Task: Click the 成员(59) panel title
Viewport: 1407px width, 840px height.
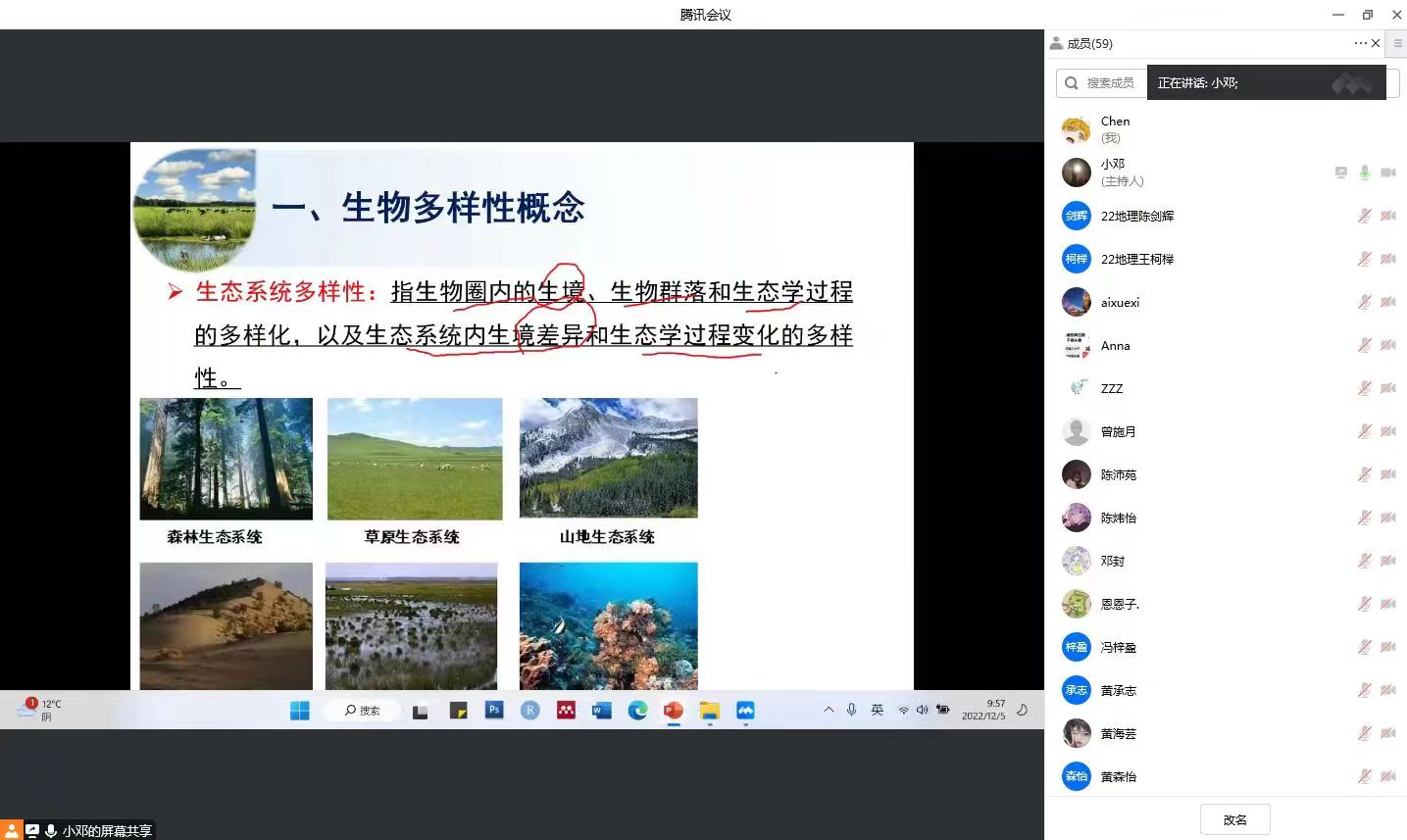Action: click(x=1089, y=43)
